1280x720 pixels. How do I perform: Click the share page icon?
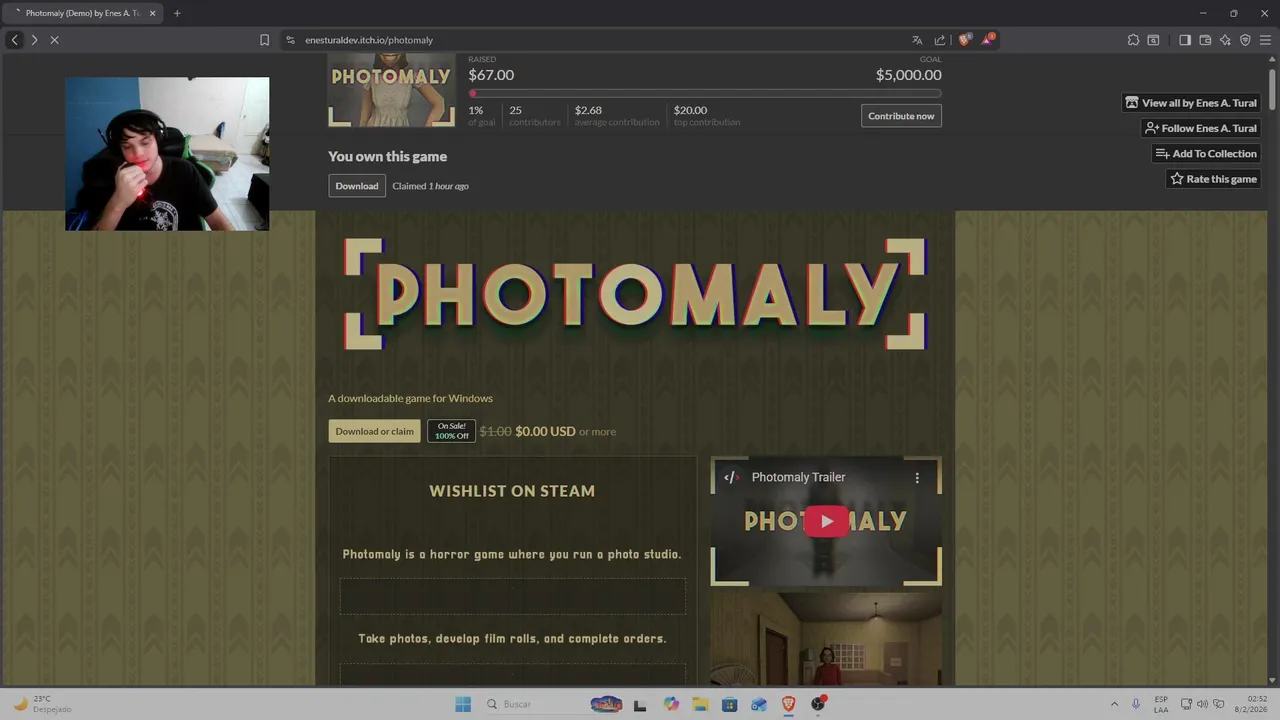tap(940, 40)
